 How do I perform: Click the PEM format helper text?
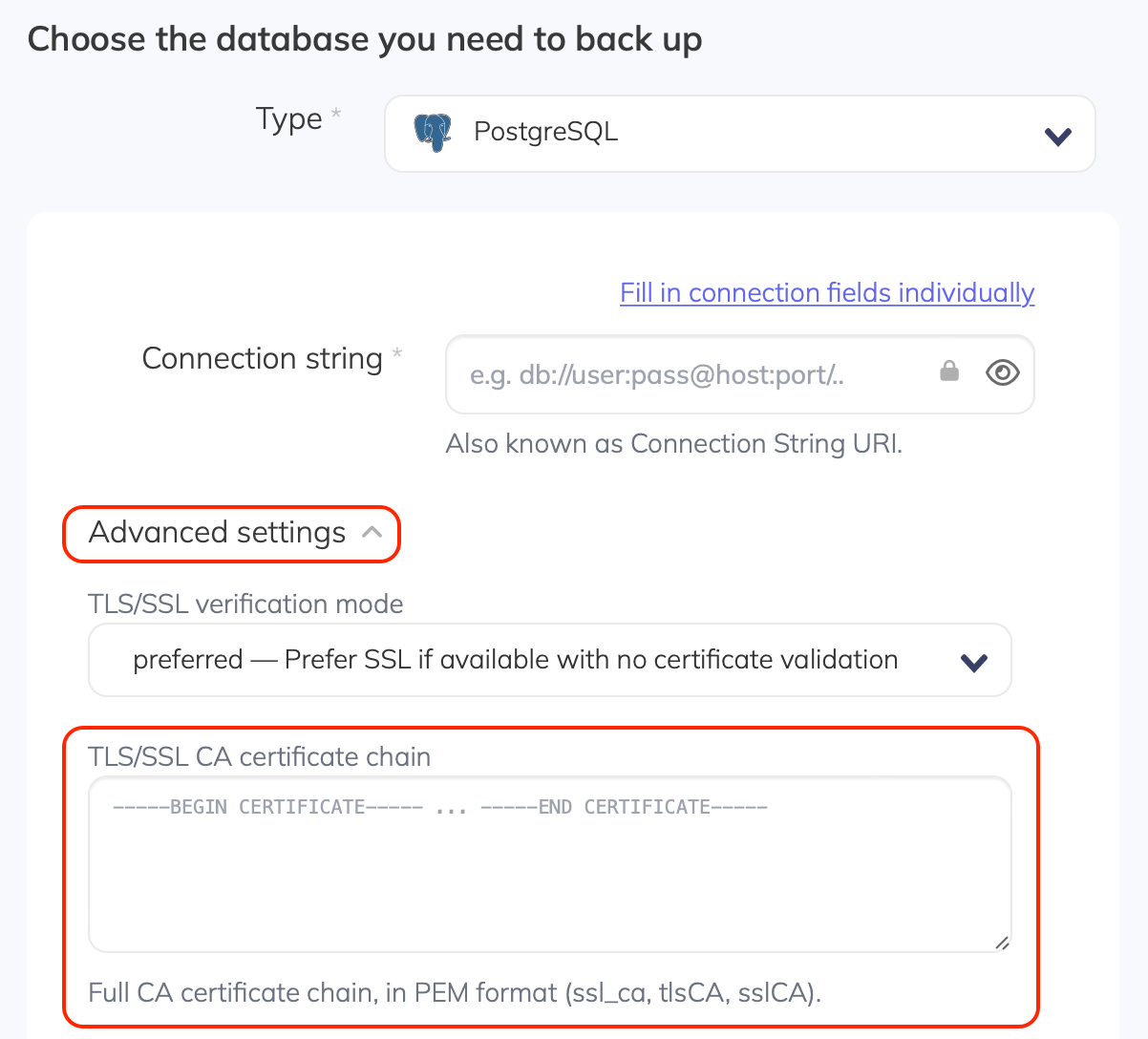[456, 992]
